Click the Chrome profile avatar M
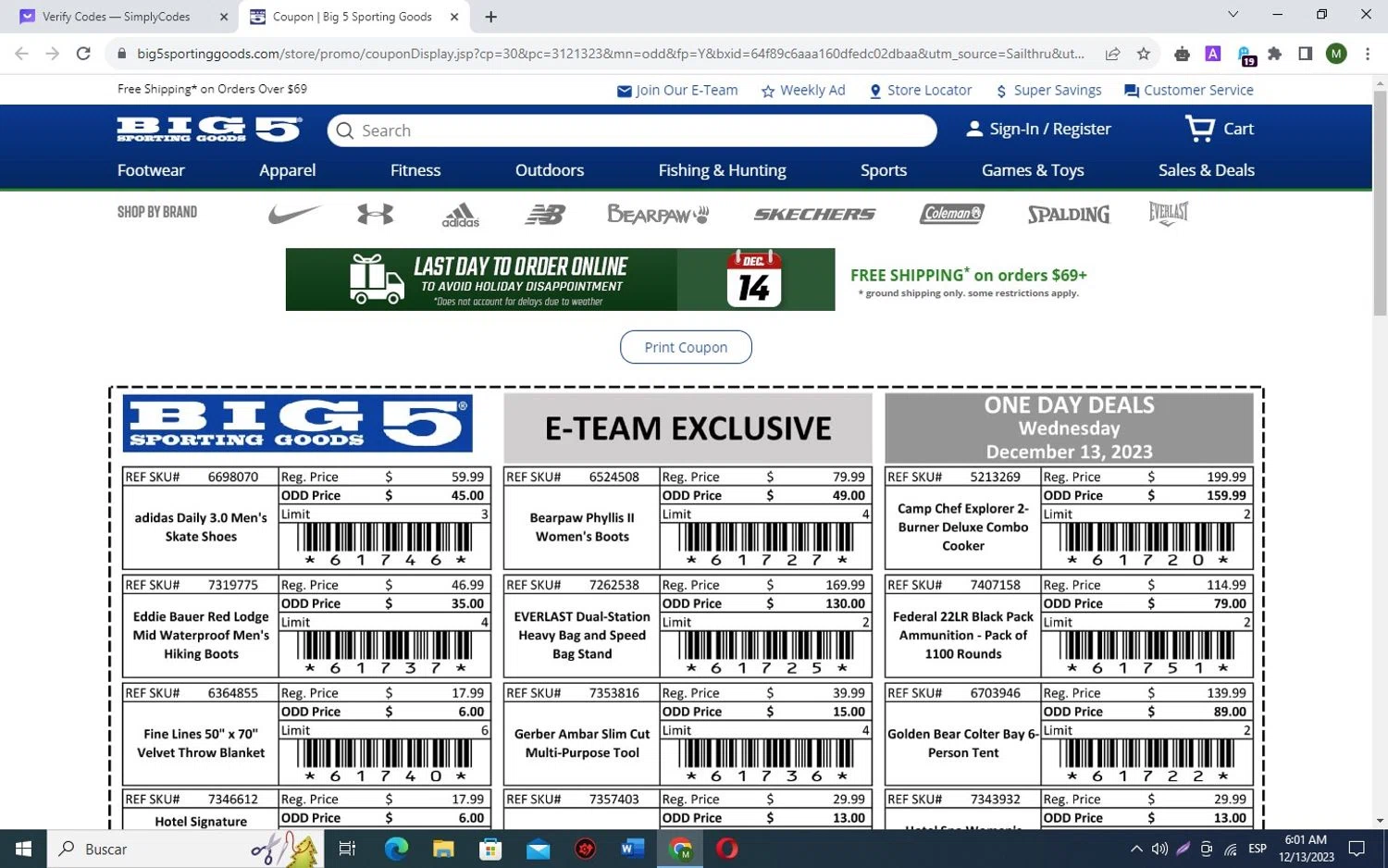Viewport: 1388px width, 868px height. (1336, 54)
